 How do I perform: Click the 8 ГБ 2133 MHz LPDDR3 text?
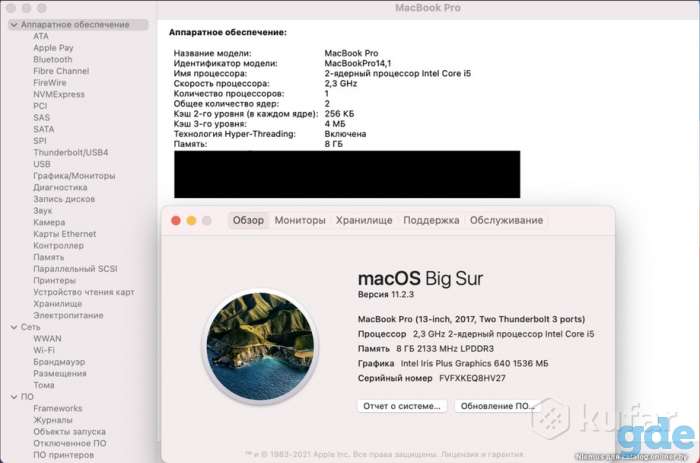[445, 349]
